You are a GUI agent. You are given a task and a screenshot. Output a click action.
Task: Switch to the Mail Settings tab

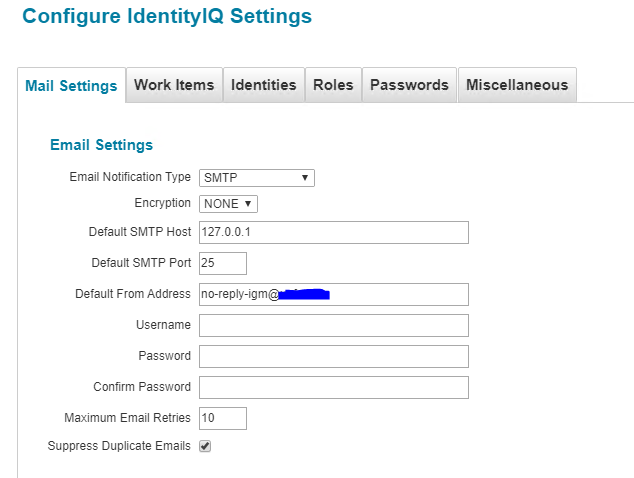coord(70,86)
